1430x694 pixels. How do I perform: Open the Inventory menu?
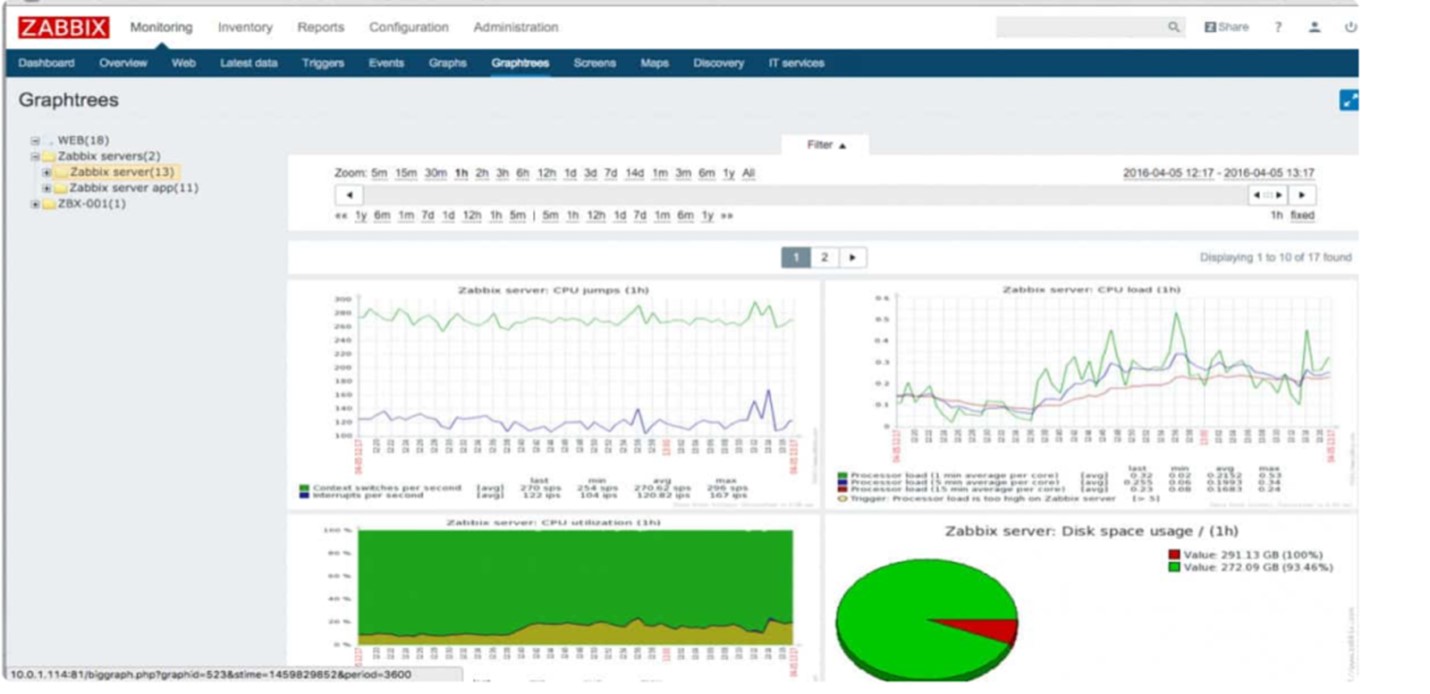245,27
